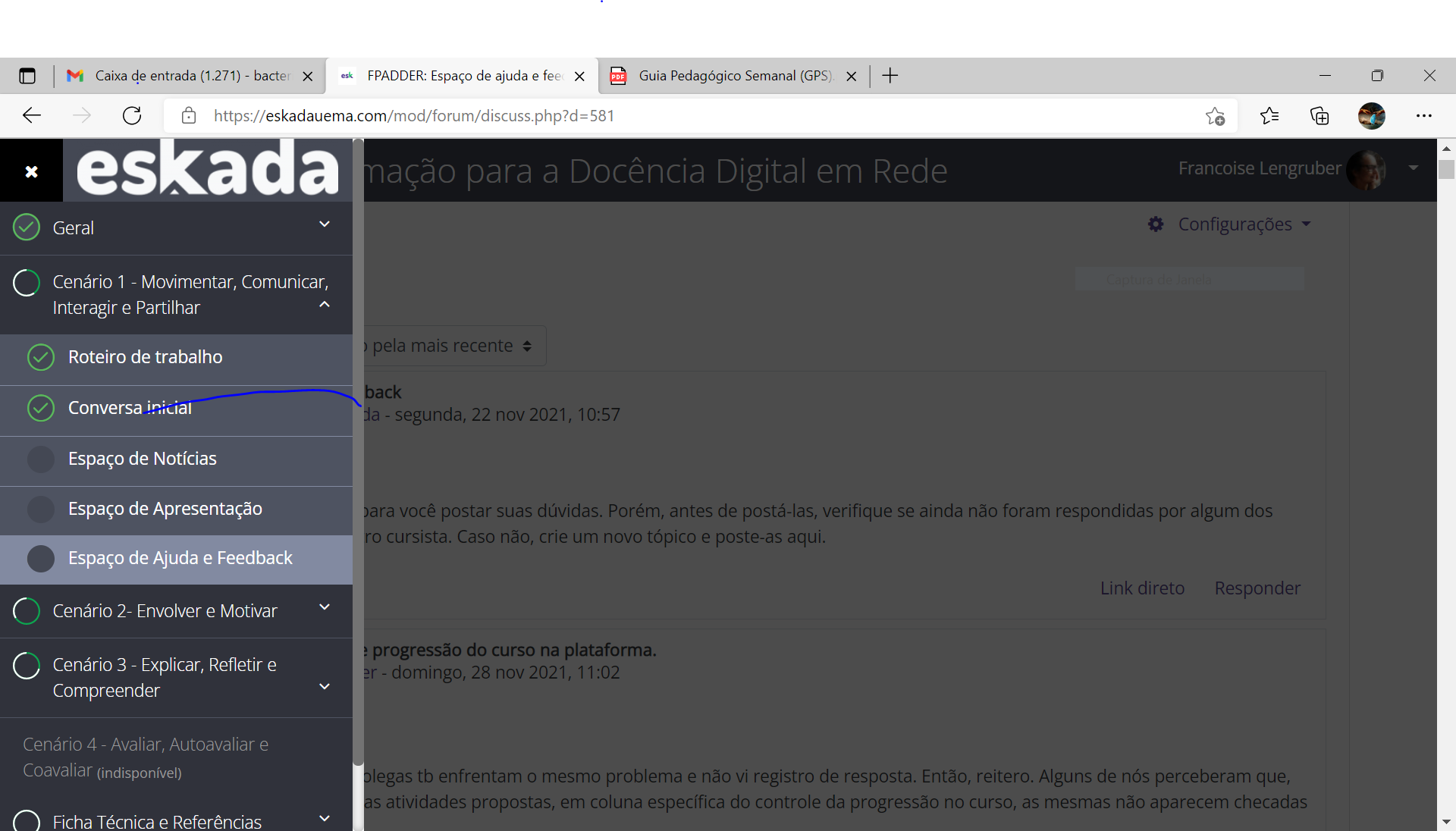Open the tab actions menu
Image resolution: width=1456 pixels, height=831 pixels.
[x=27, y=76]
